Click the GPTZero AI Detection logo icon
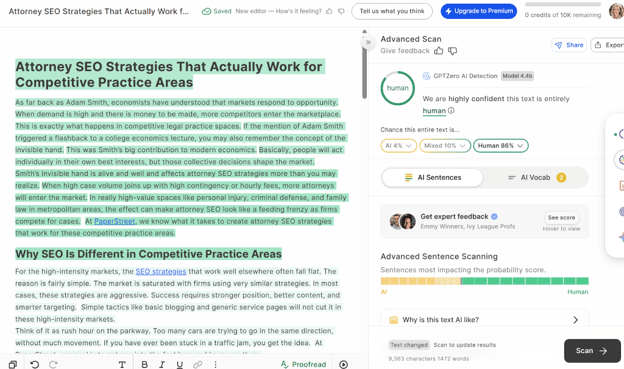This screenshot has width=624, height=369. [x=426, y=76]
